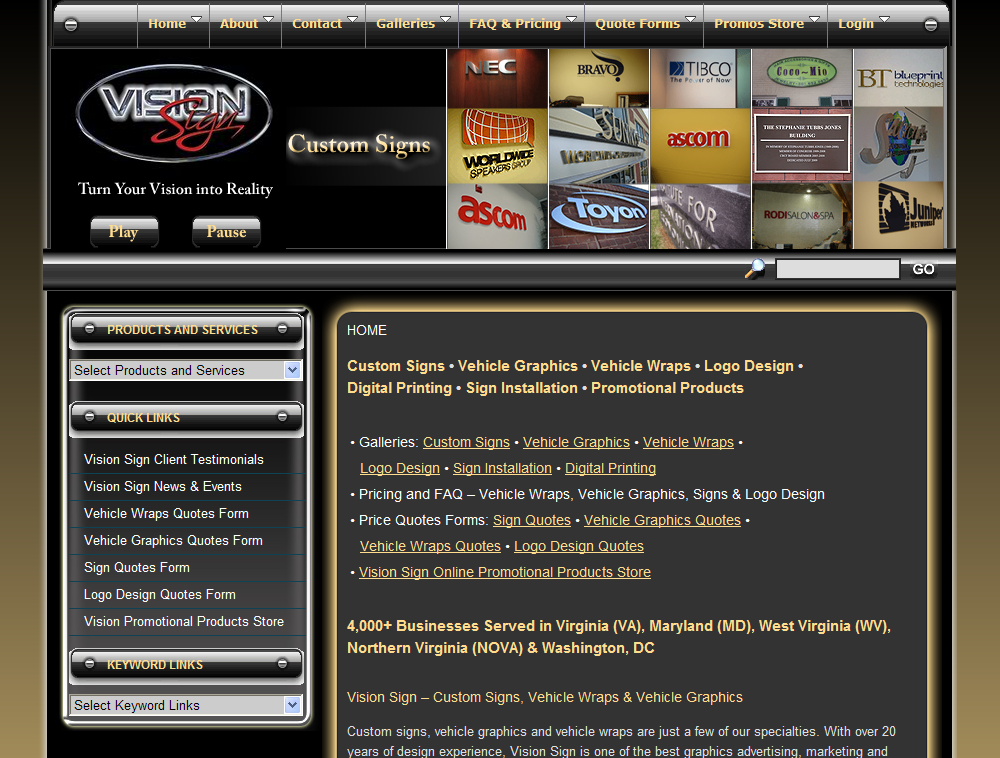Open FAQ & Pricing menu
The width and height of the screenshot is (1000, 758).
(x=522, y=23)
